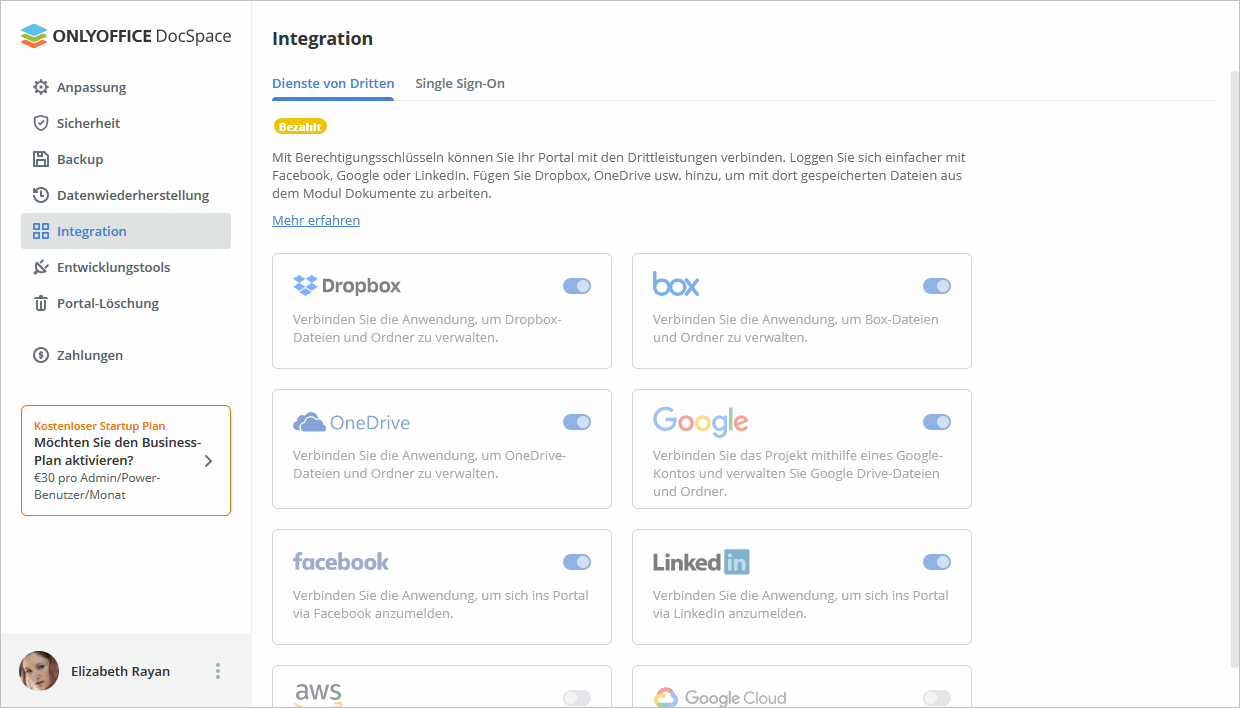Image resolution: width=1240 pixels, height=708 pixels.
Task: Click the Datenwiederherstellung clock-arrow icon
Action: click(x=41, y=195)
